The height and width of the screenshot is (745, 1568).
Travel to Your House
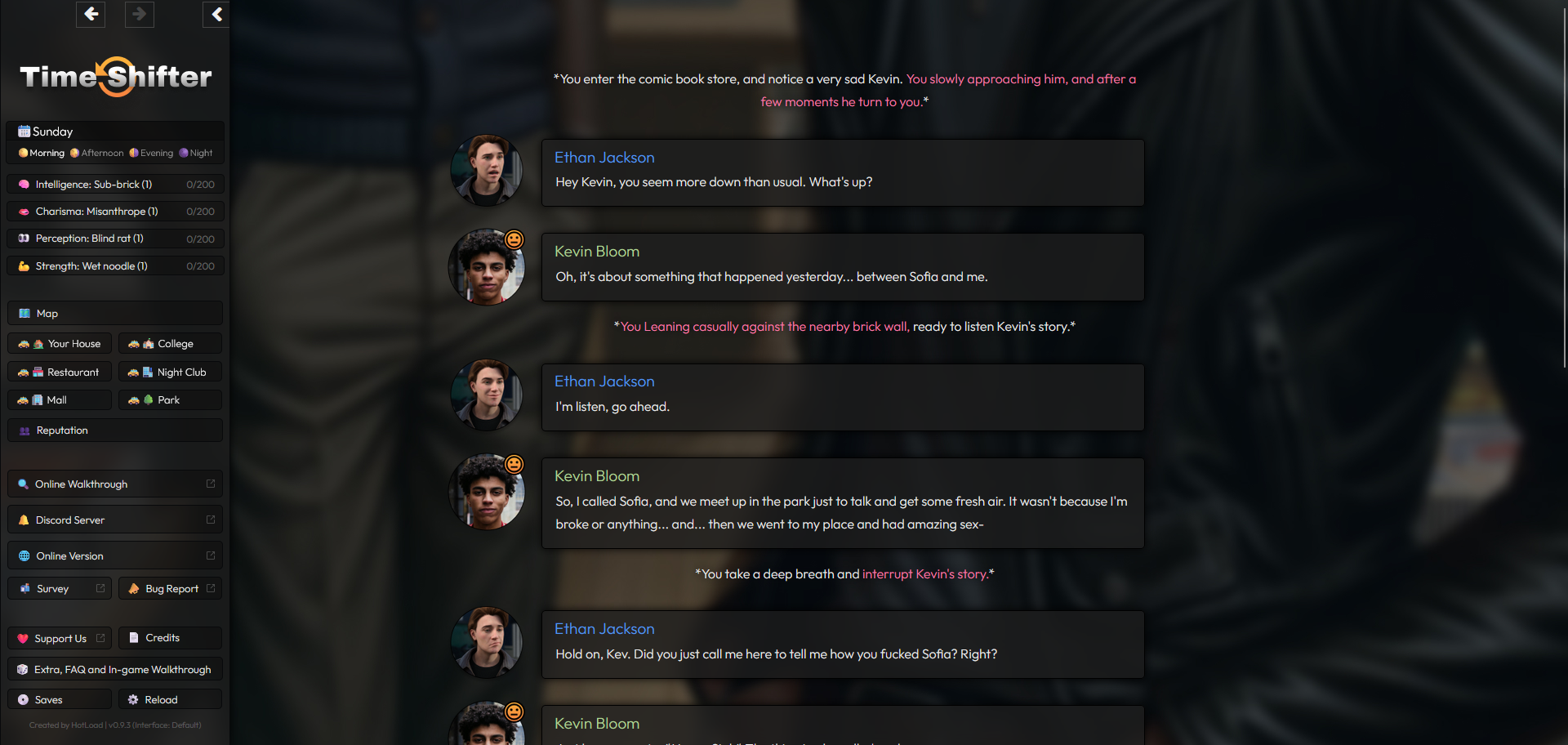[60, 344]
